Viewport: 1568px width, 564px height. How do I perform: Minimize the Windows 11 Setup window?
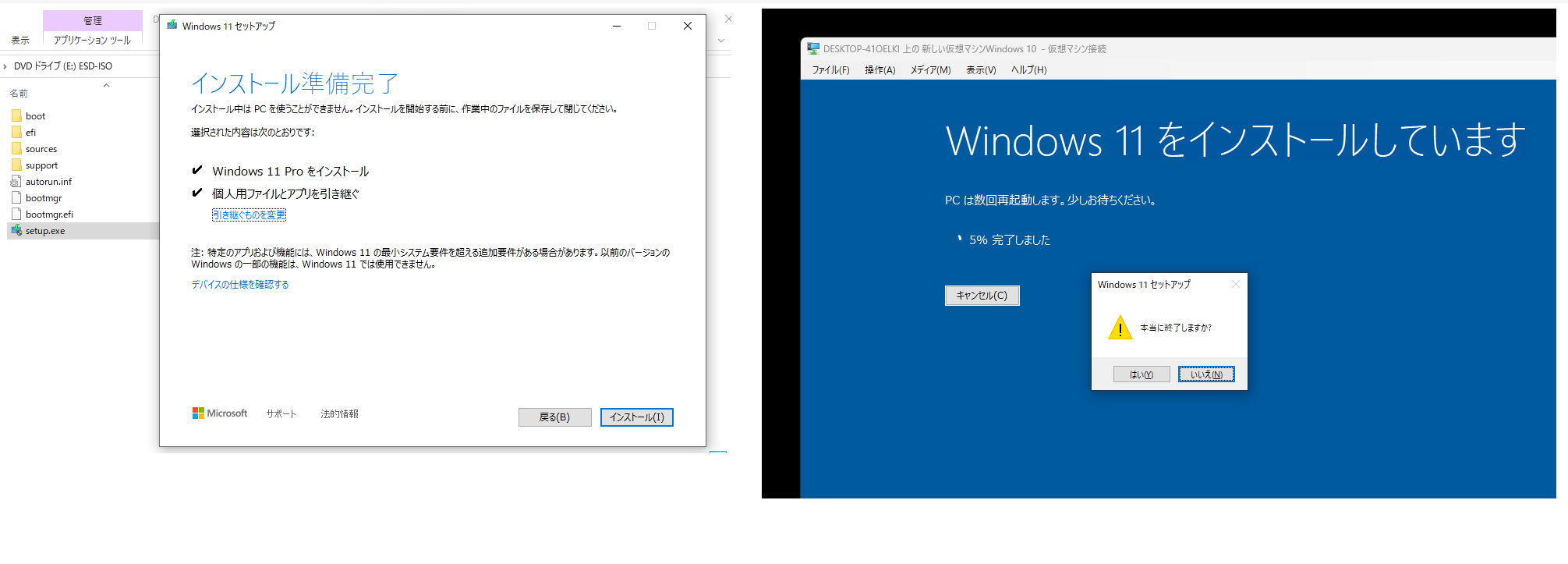point(617,26)
